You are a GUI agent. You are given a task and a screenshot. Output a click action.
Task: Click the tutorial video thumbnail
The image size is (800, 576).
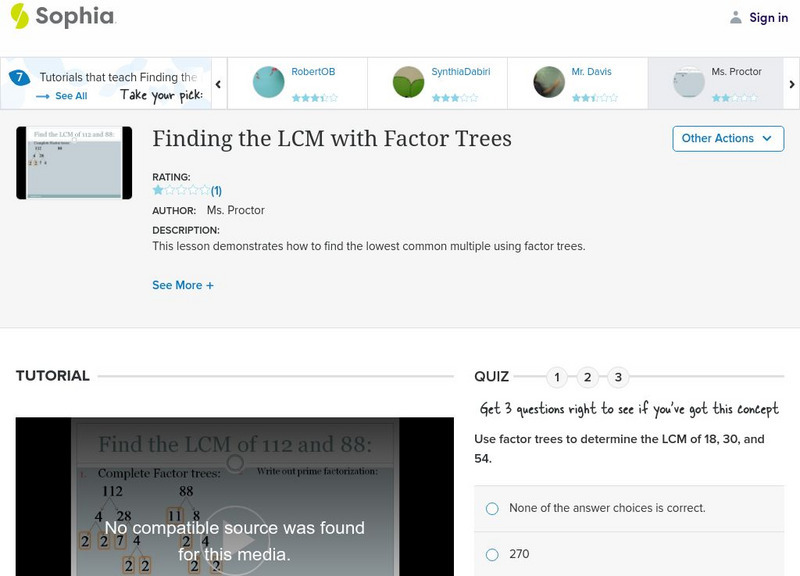pos(72,163)
